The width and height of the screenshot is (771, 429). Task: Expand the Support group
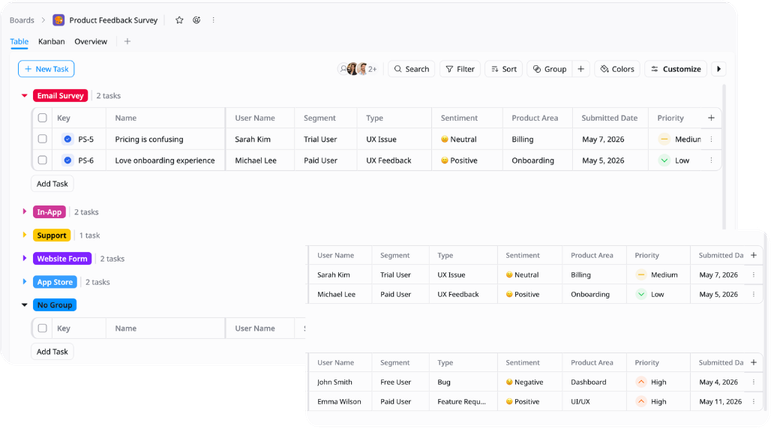click(x=24, y=235)
